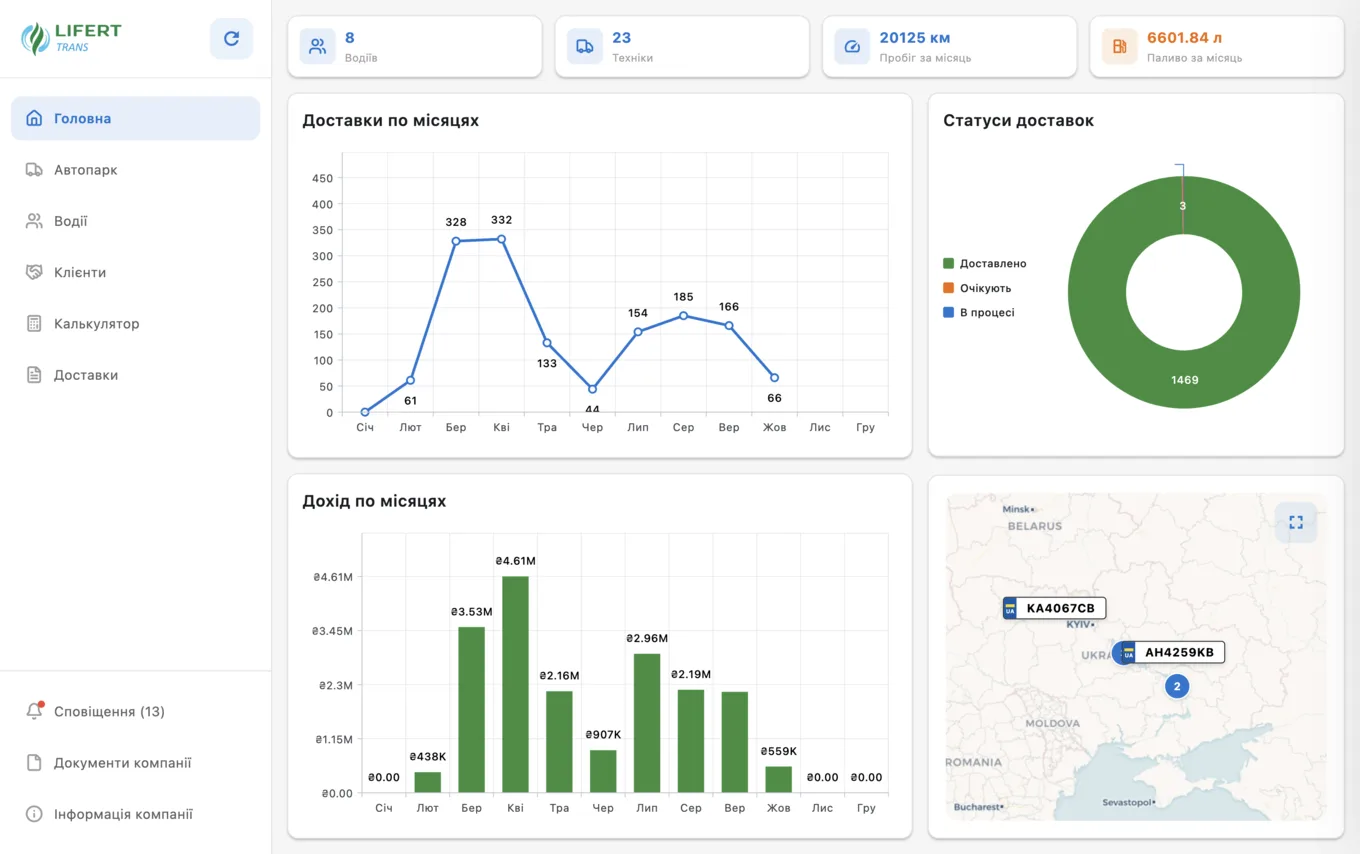The width and height of the screenshot is (1360, 854).
Task: Click the handshake icon beside Клієнти
Action: 34,272
